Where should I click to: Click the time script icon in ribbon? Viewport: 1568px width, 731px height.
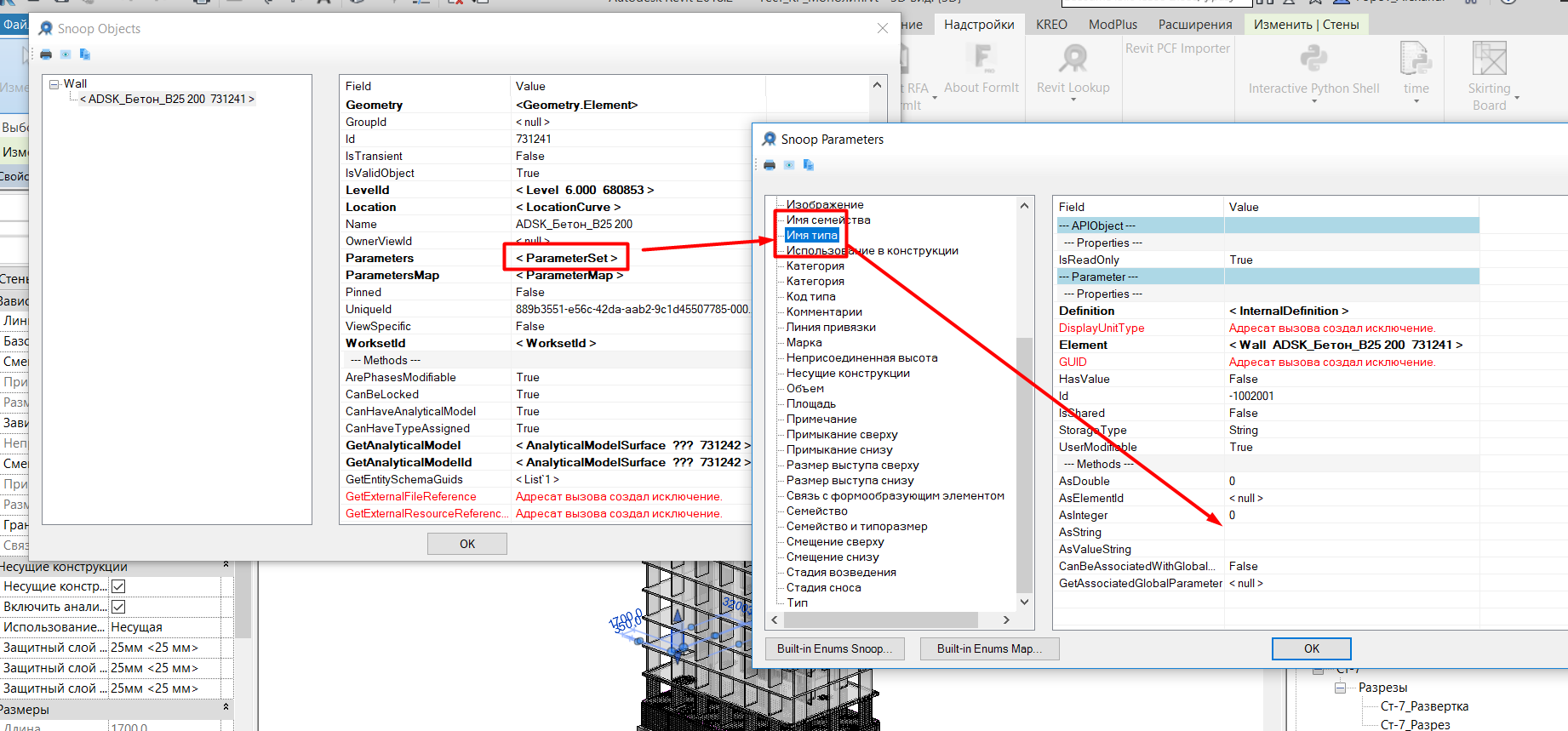click(x=1416, y=58)
